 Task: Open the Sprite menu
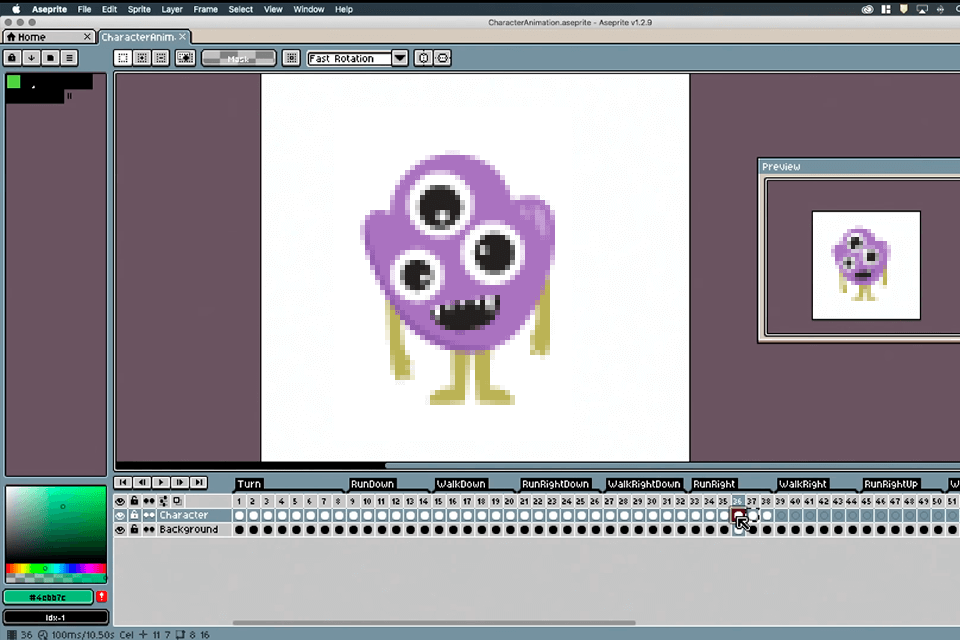pyautogui.click(x=139, y=9)
